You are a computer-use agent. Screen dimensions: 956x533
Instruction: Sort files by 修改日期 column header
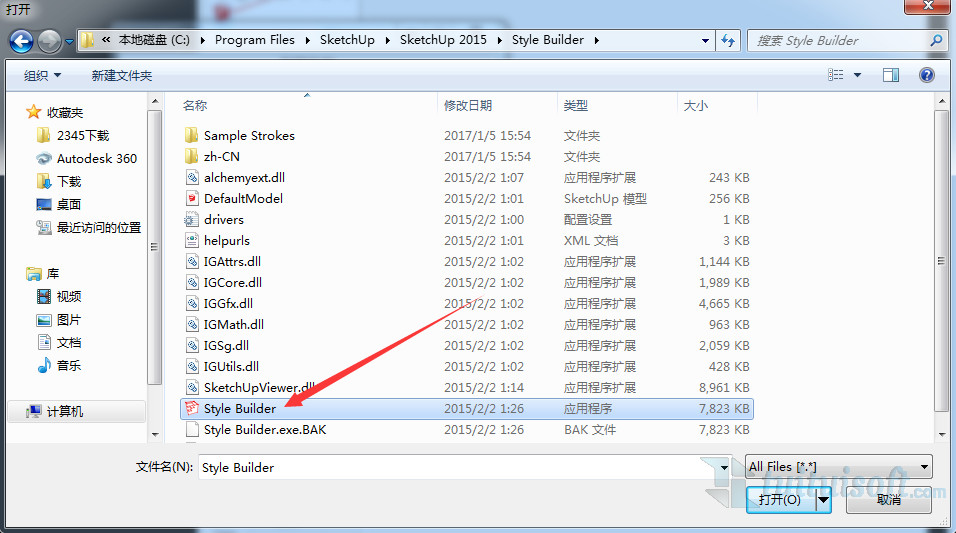tap(468, 105)
